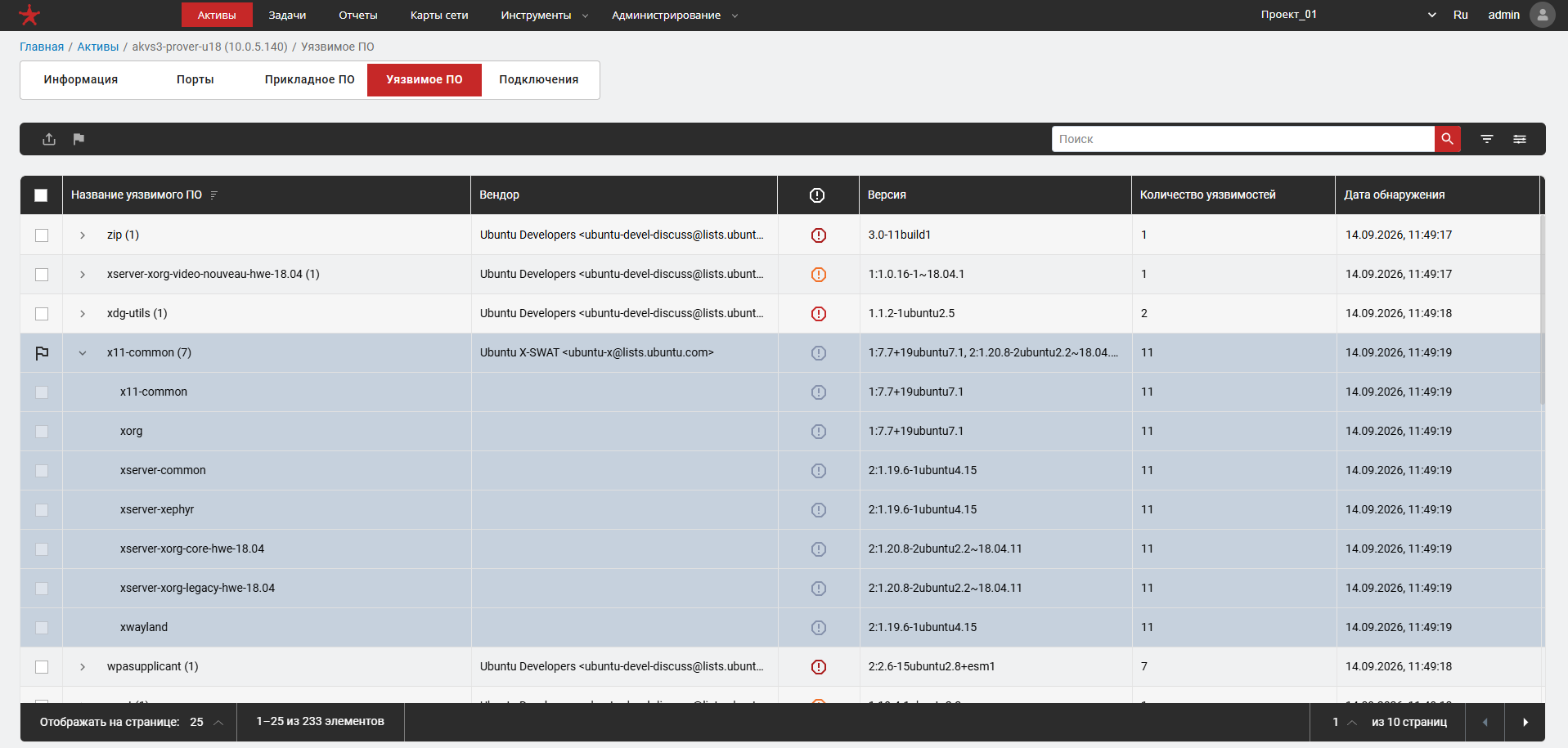This screenshot has width=1568, height=748.
Task: Click grey severity icon for xorg row
Action: tap(819, 432)
